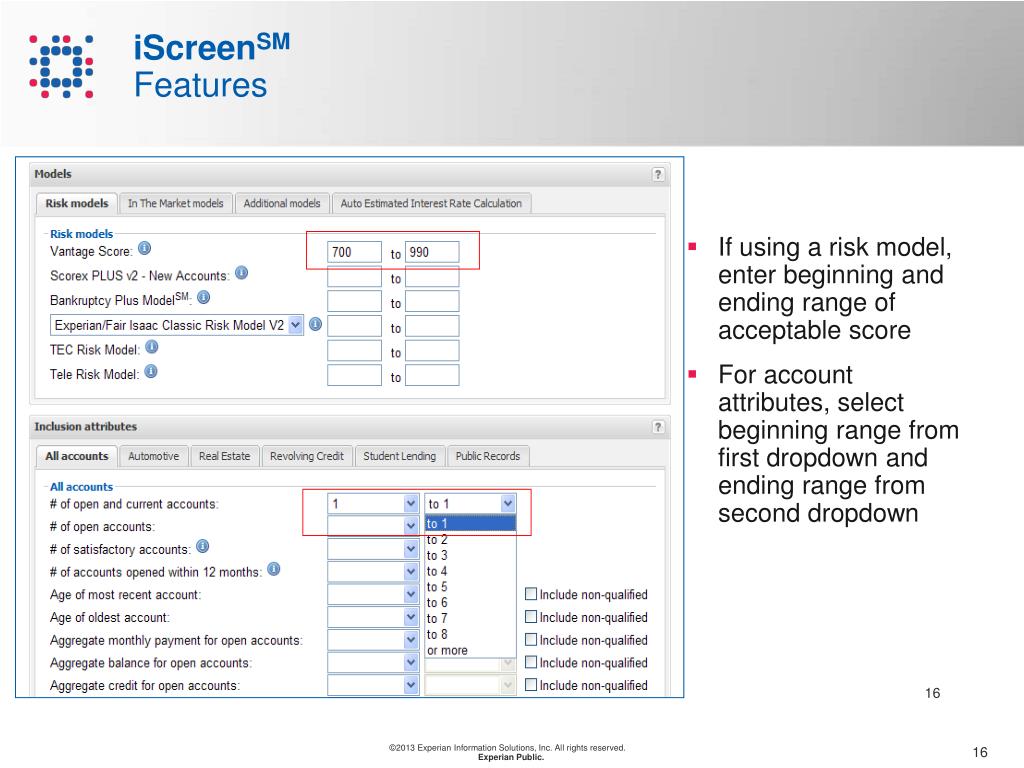Open help for the Models panel
The width and height of the screenshot is (1024, 768).
pyautogui.click(x=658, y=174)
